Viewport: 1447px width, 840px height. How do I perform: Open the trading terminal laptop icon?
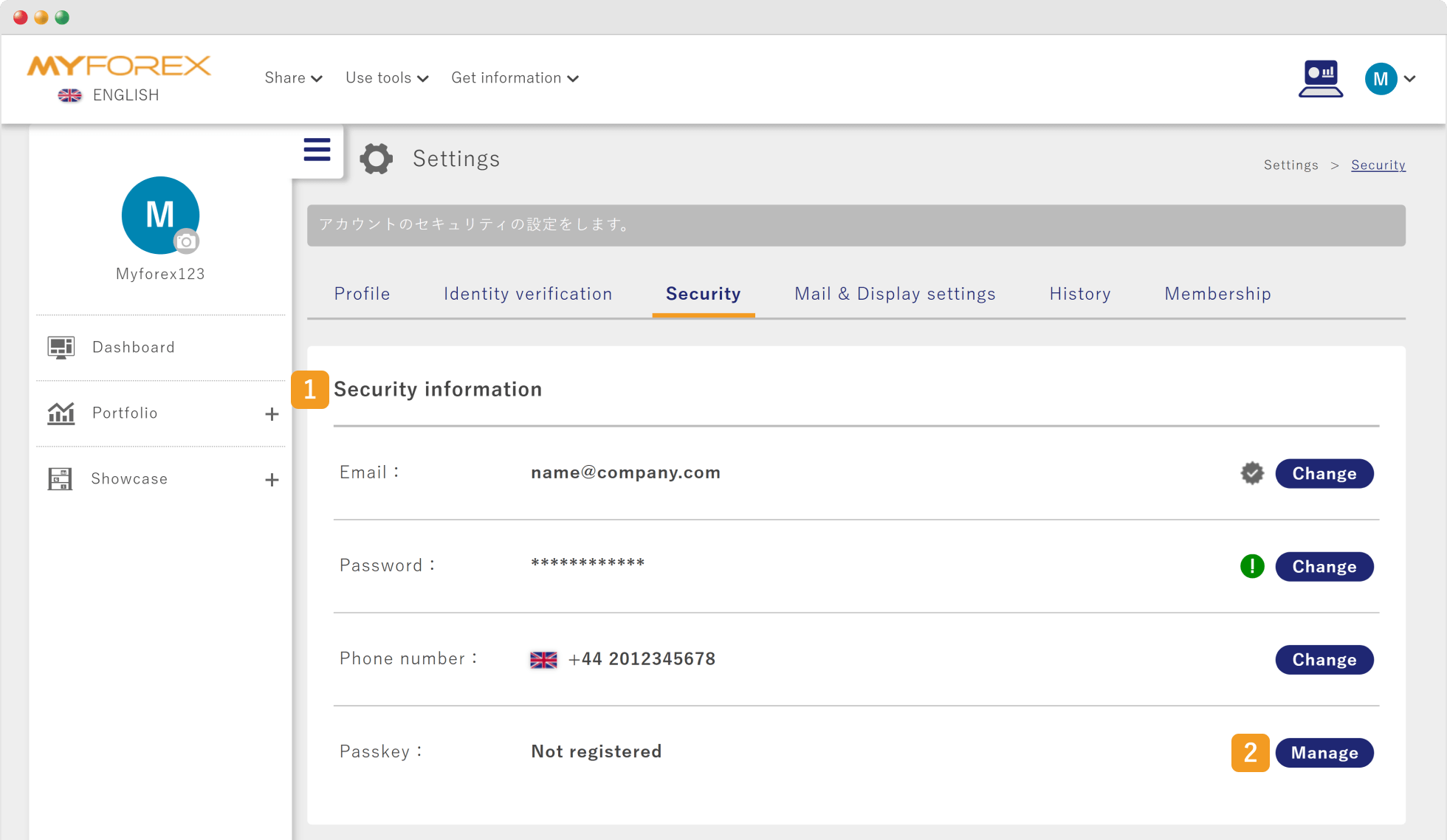click(1320, 78)
